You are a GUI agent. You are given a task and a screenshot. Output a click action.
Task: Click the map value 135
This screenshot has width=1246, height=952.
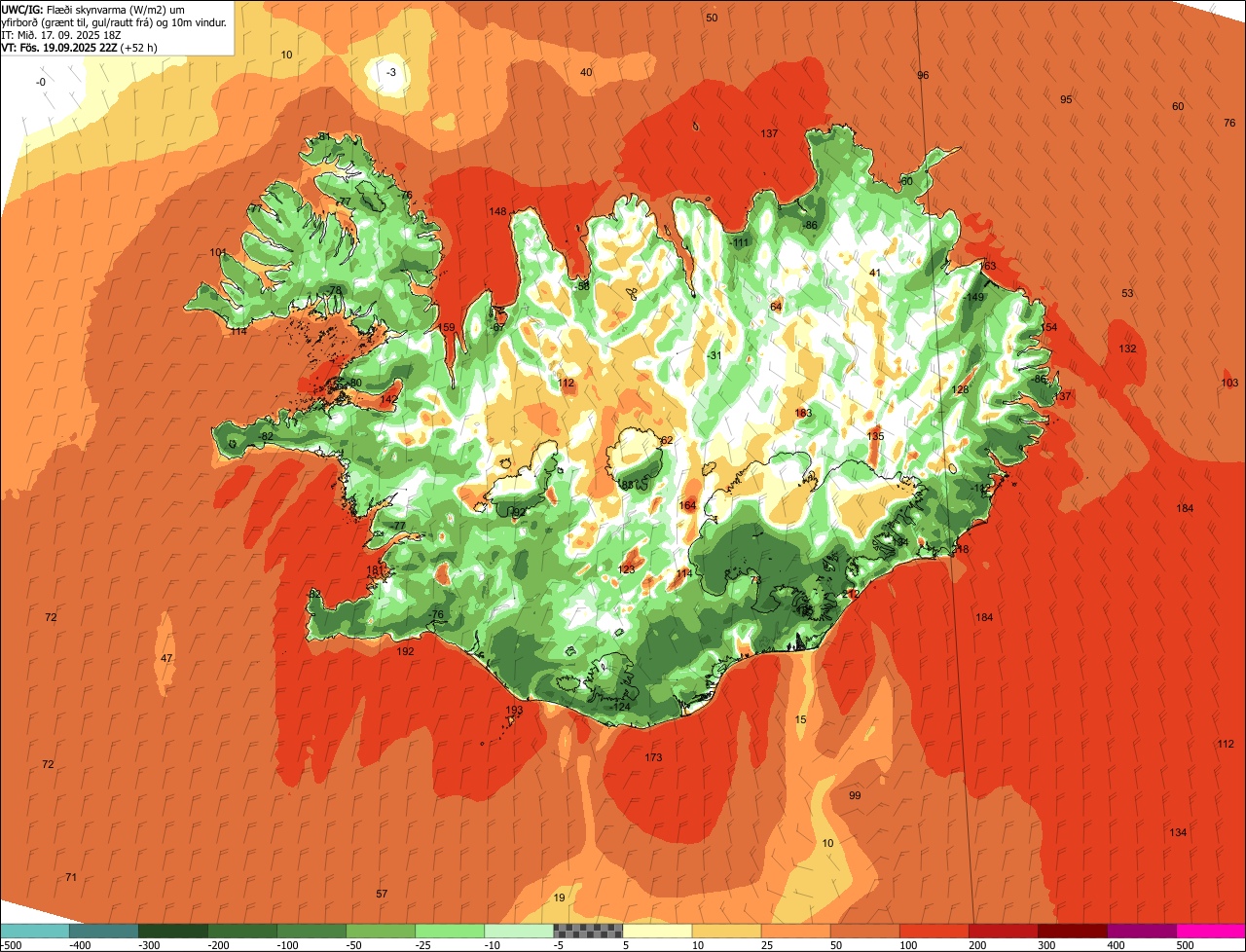pos(876,436)
